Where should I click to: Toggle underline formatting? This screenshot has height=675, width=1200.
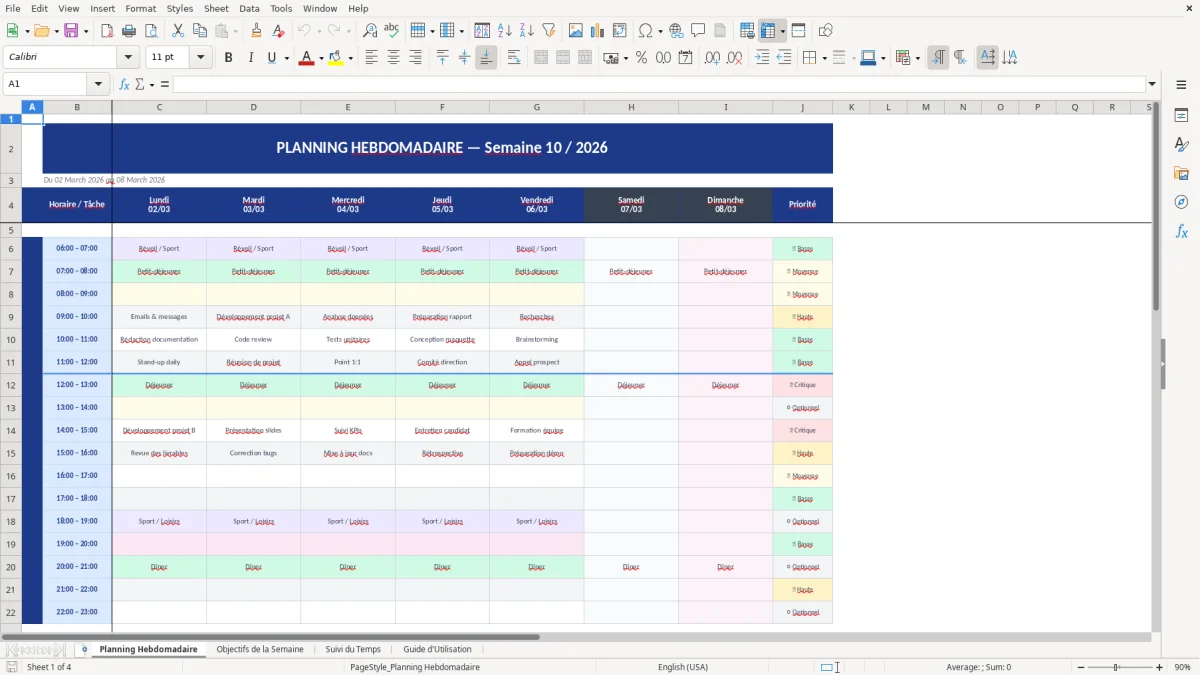click(x=268, y=58)
